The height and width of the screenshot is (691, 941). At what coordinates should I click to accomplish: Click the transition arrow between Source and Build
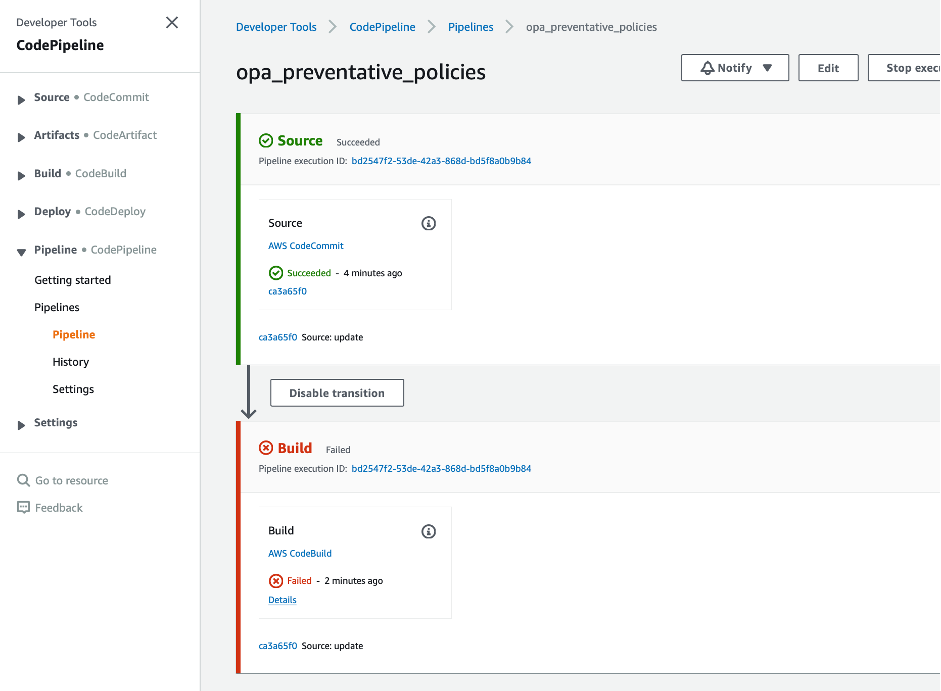249,394
